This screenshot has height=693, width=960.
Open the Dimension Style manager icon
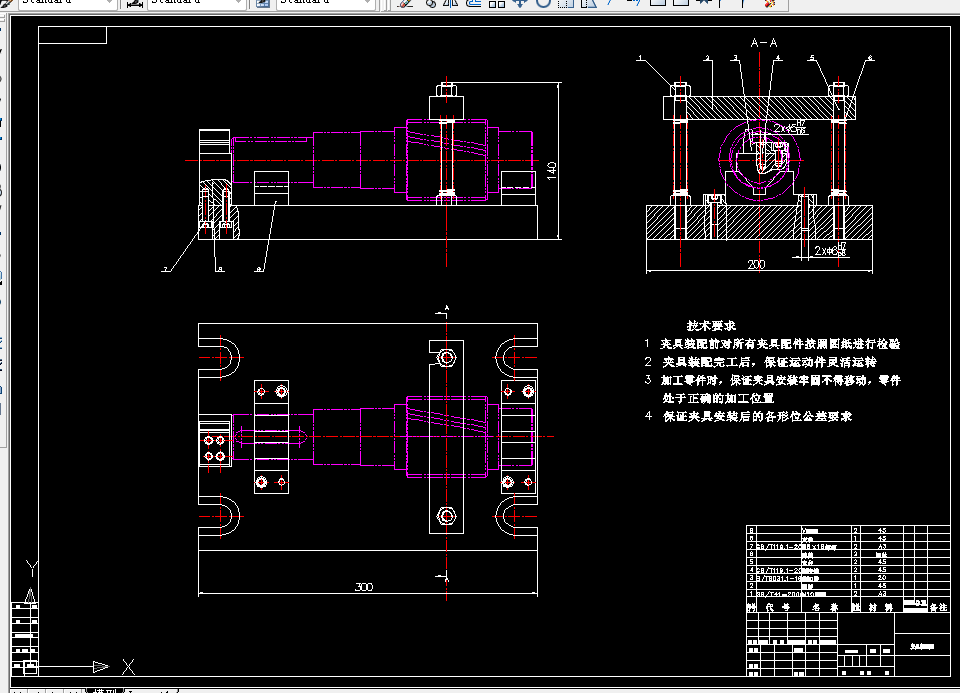135,3
